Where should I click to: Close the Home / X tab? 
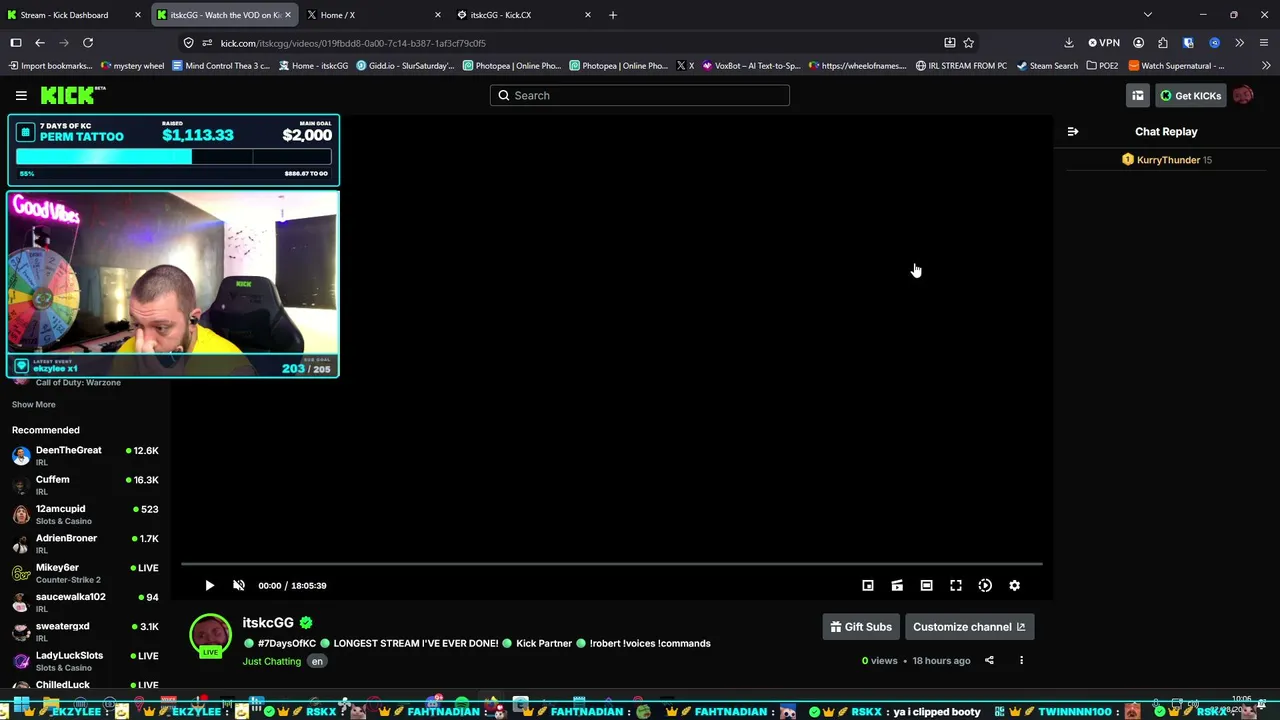click(437, 15)
